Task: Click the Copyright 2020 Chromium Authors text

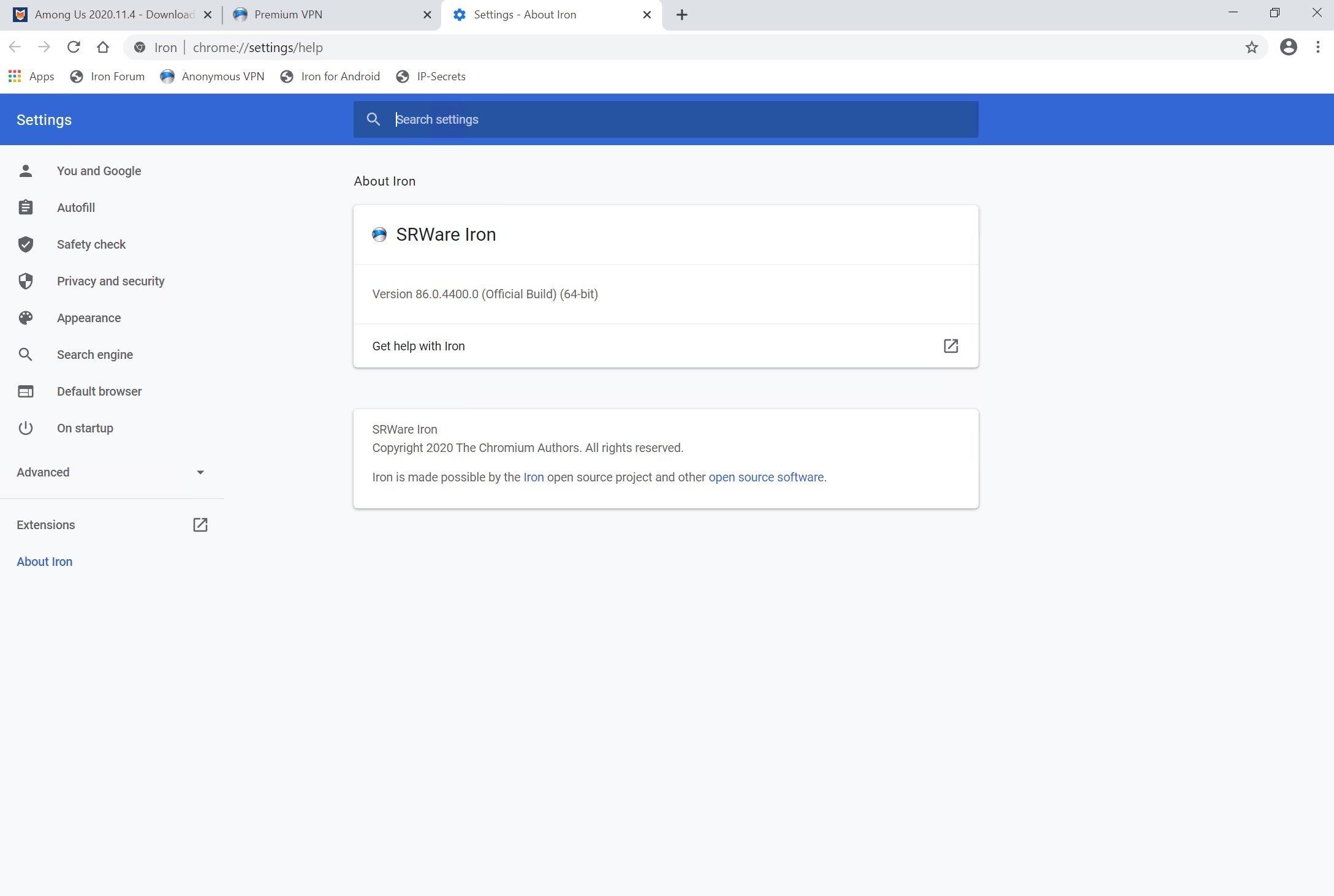Action: [x=528, y=448]
